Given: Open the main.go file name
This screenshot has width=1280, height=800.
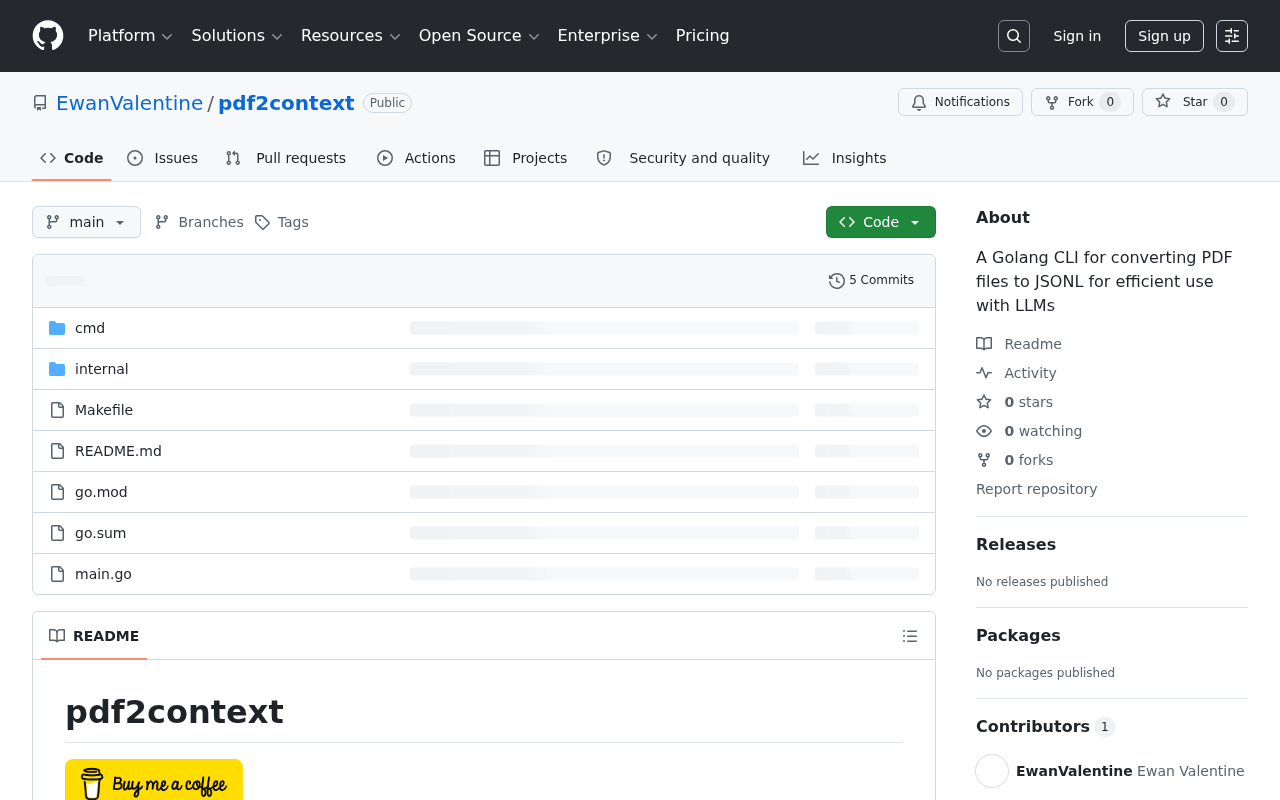Looking at the screenshot, I should coord(103,574).
